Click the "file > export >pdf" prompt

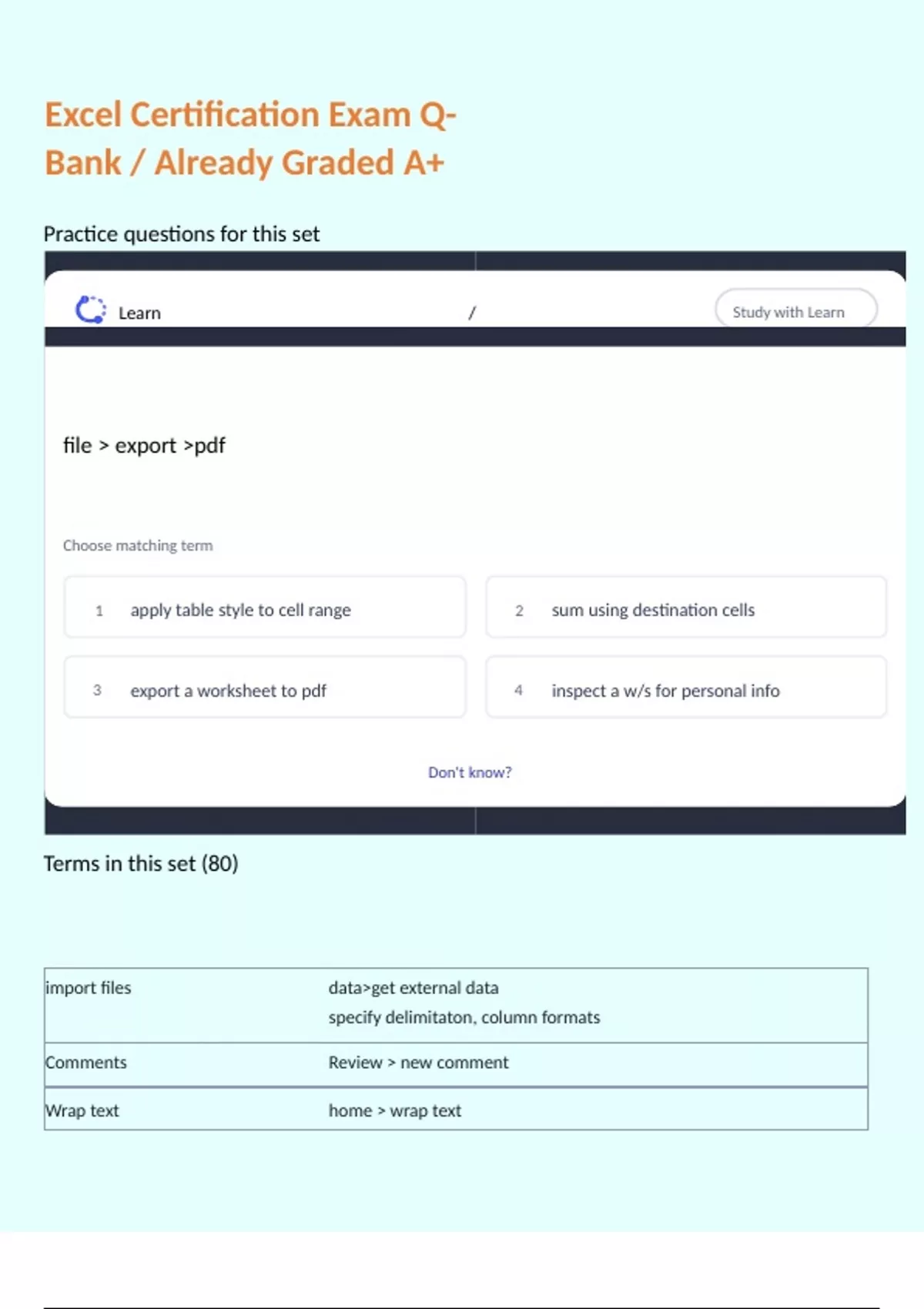(x=144, y=446)
